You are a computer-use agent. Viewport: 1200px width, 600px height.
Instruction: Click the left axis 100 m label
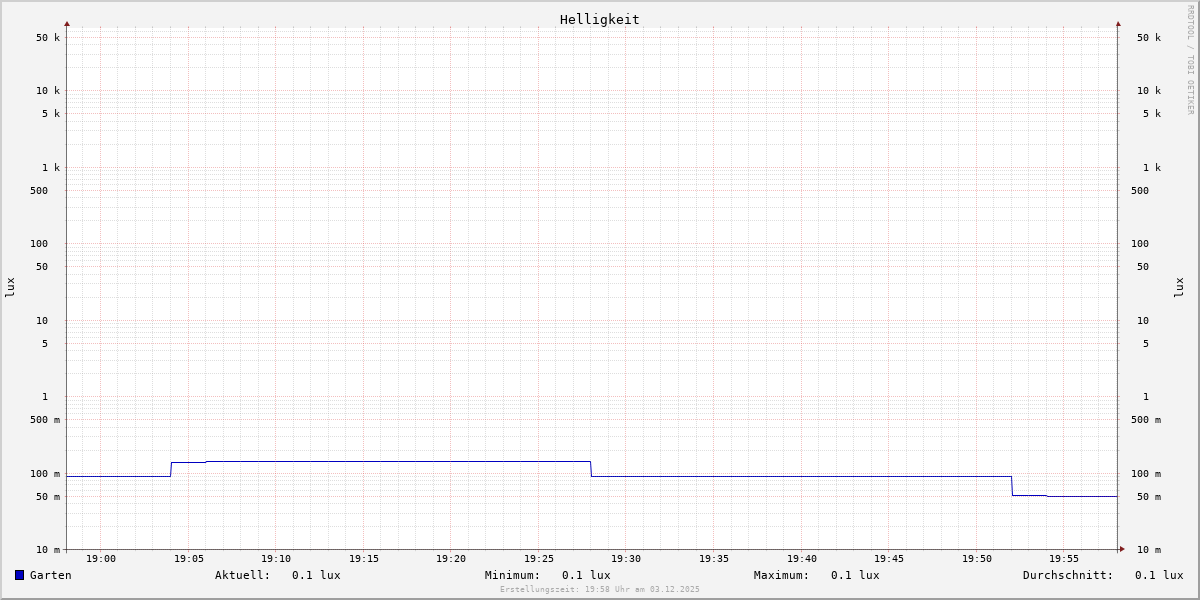[x=45, y=474]
